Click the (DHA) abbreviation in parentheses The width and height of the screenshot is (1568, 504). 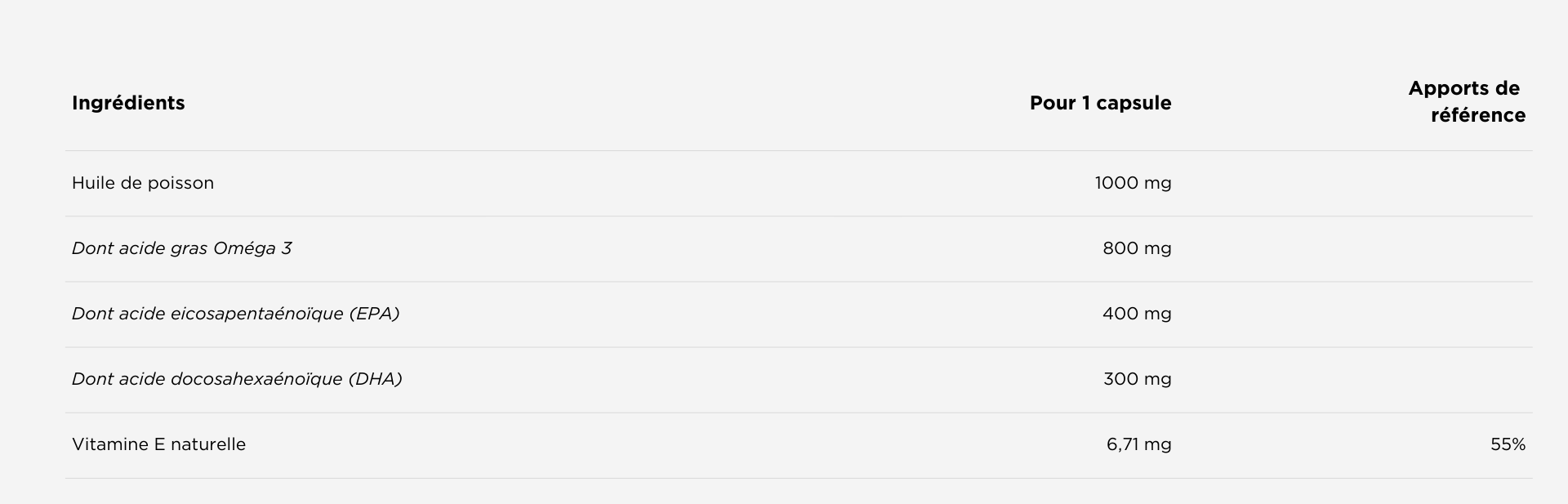pos(375,379)
